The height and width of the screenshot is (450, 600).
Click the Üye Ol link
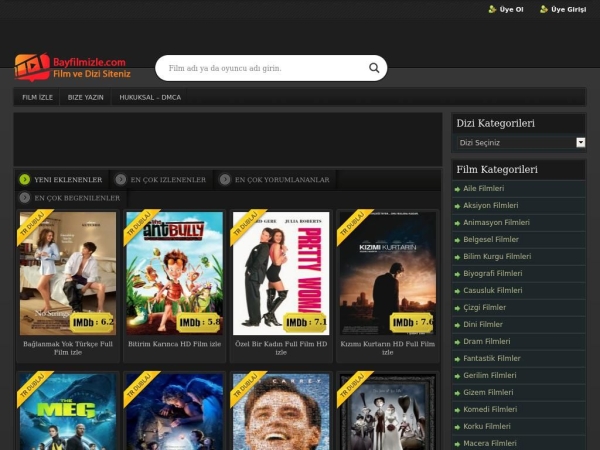click(x=511, y=9)
